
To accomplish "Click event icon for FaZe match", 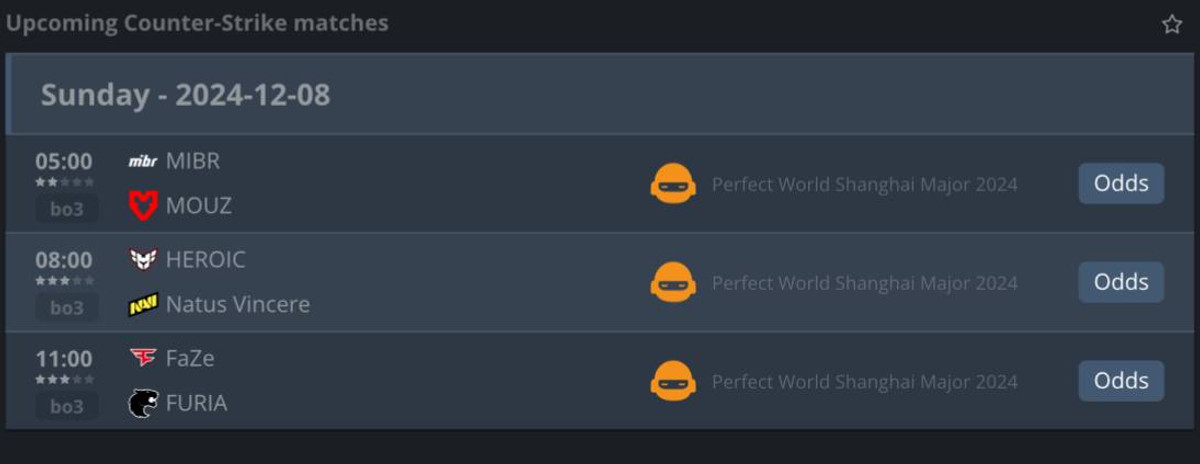I will pos(673,381).
